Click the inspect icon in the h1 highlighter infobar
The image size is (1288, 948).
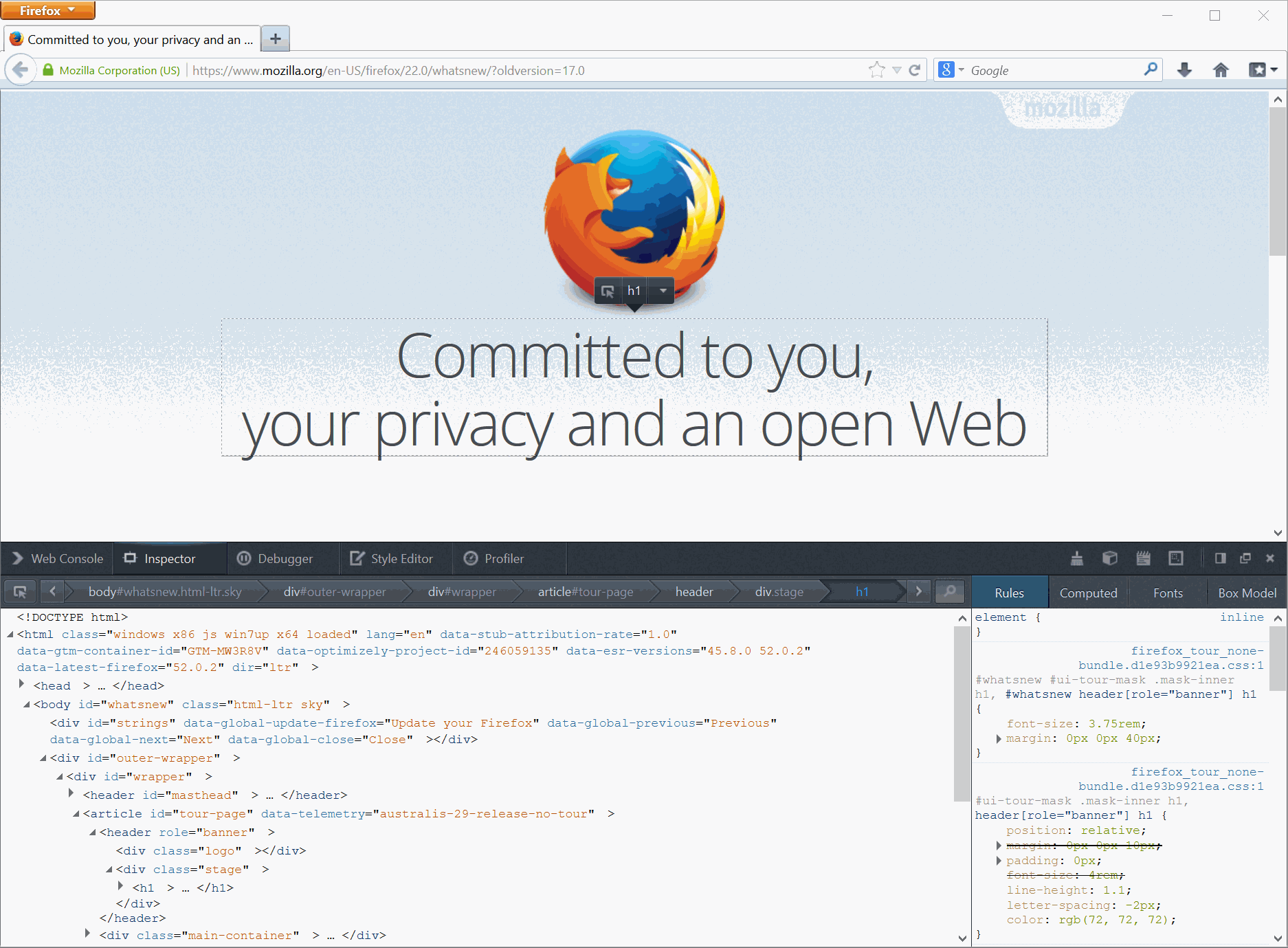click(x=608, y=291)
